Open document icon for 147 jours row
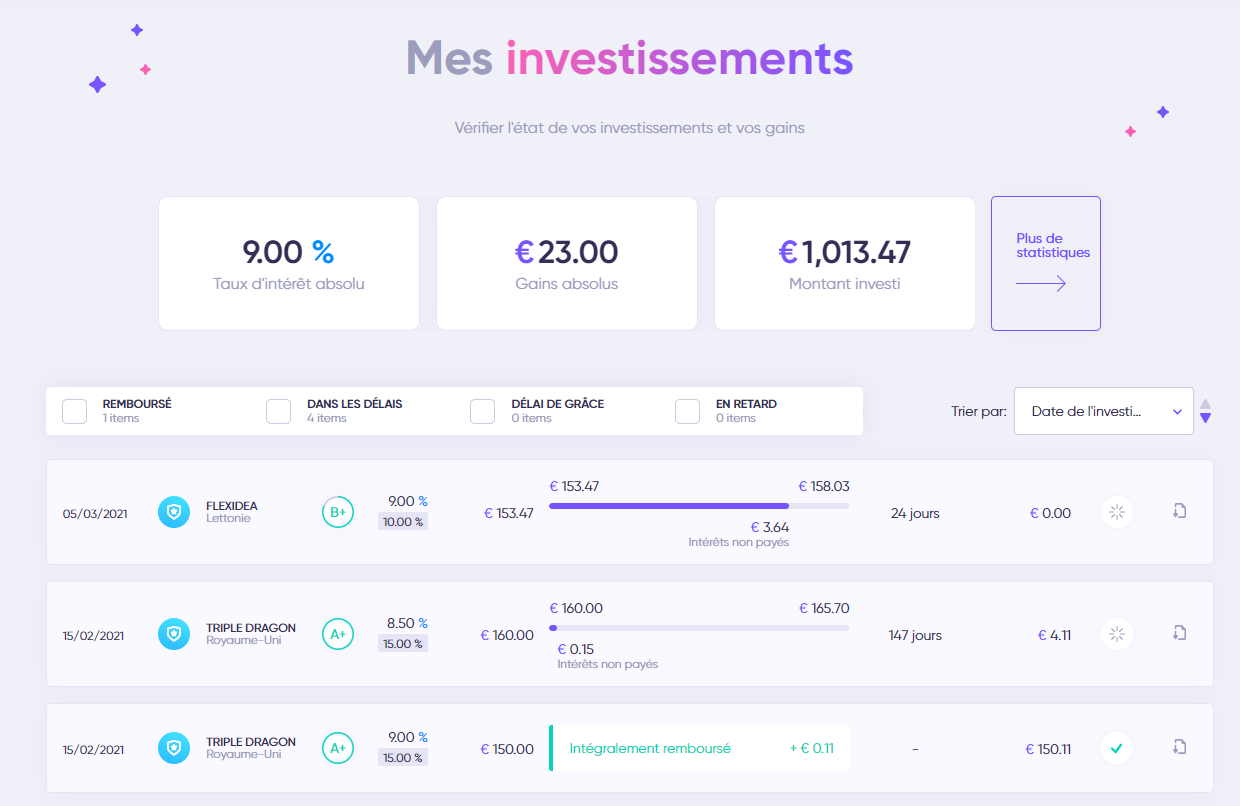 click(1179, 633)
